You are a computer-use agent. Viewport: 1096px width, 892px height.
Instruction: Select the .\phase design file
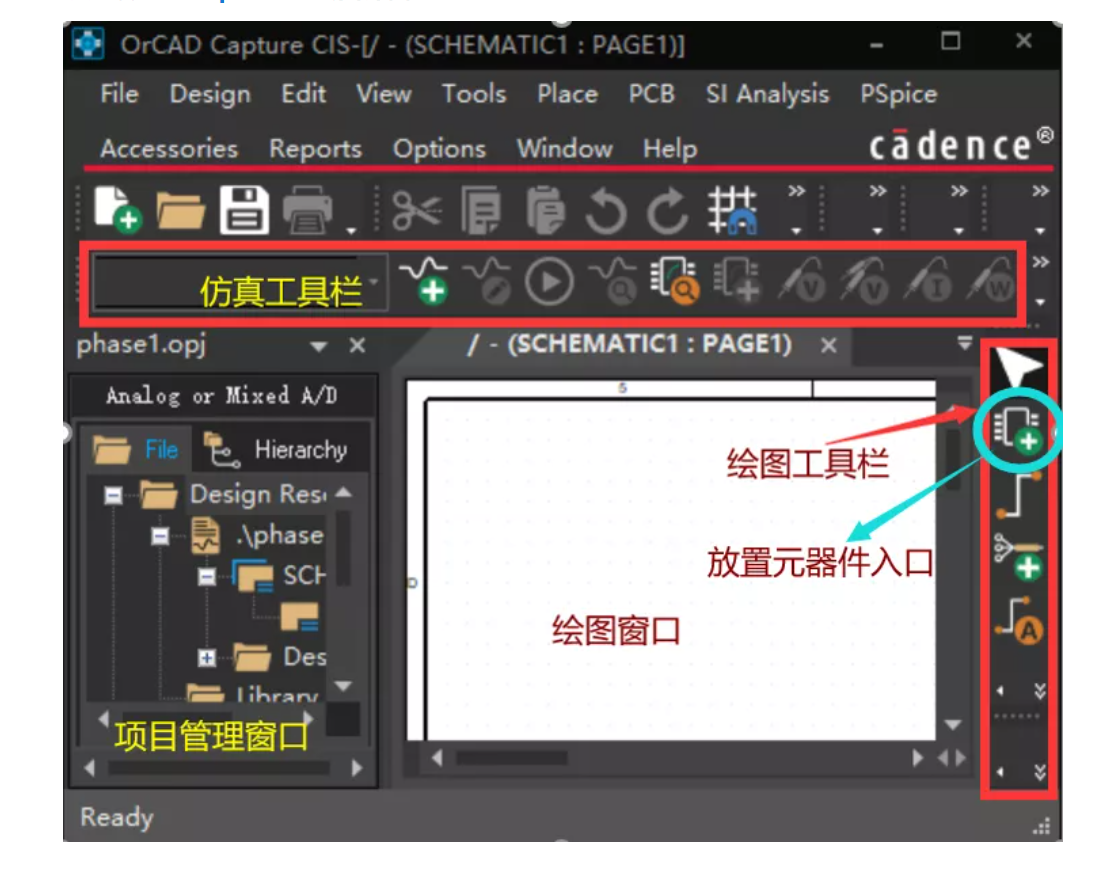click(257, 535)
